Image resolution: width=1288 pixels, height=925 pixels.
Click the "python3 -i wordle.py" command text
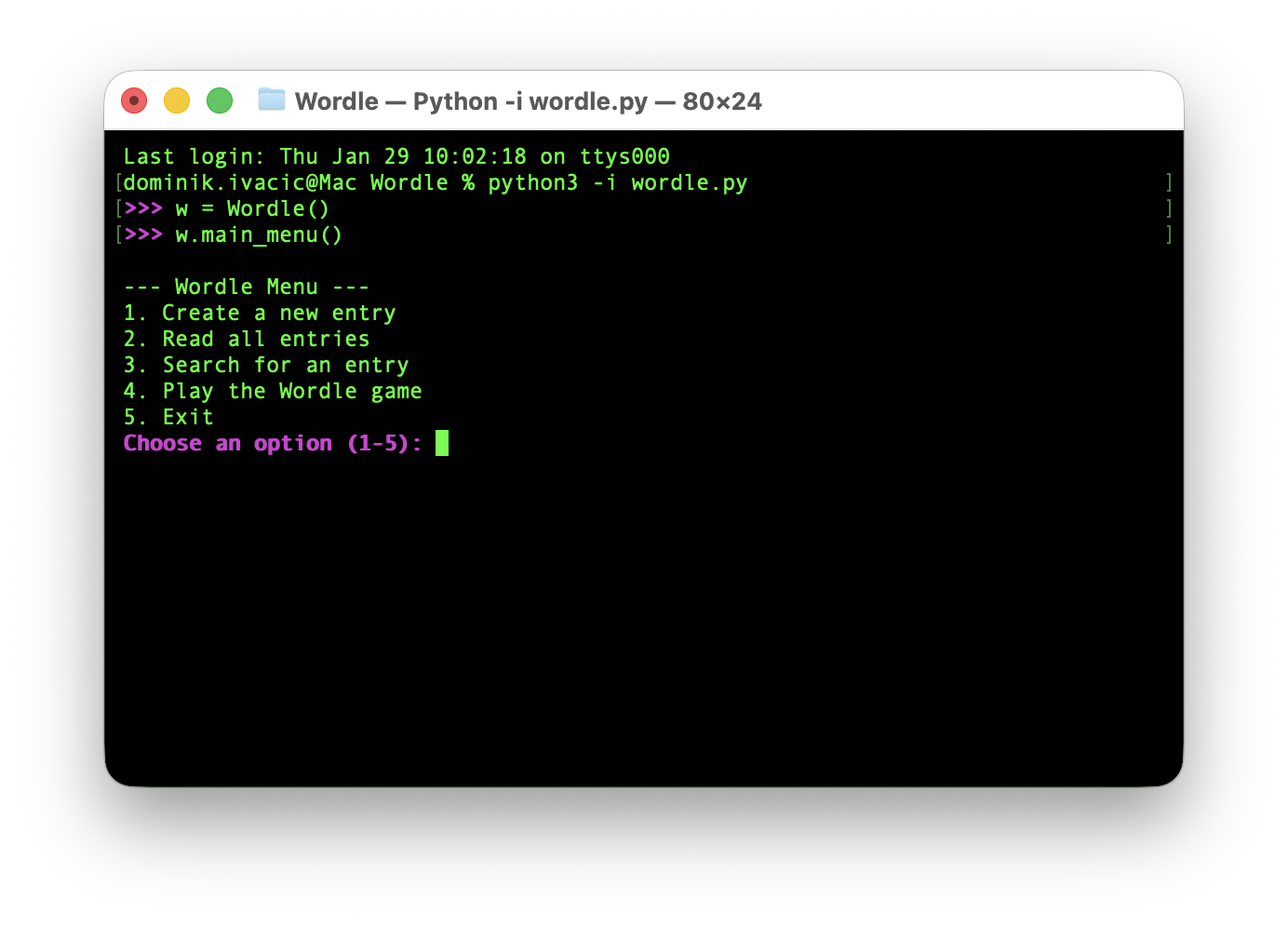click(x=617, y=182)
